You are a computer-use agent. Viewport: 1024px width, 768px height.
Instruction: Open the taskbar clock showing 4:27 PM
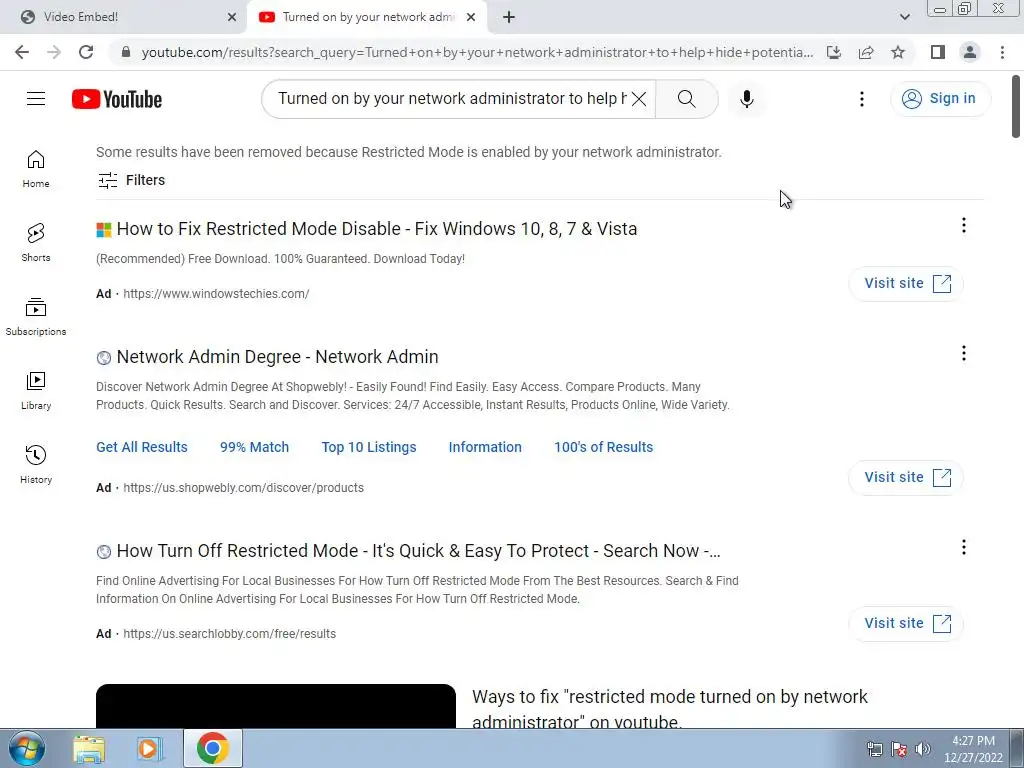point(973,749)
